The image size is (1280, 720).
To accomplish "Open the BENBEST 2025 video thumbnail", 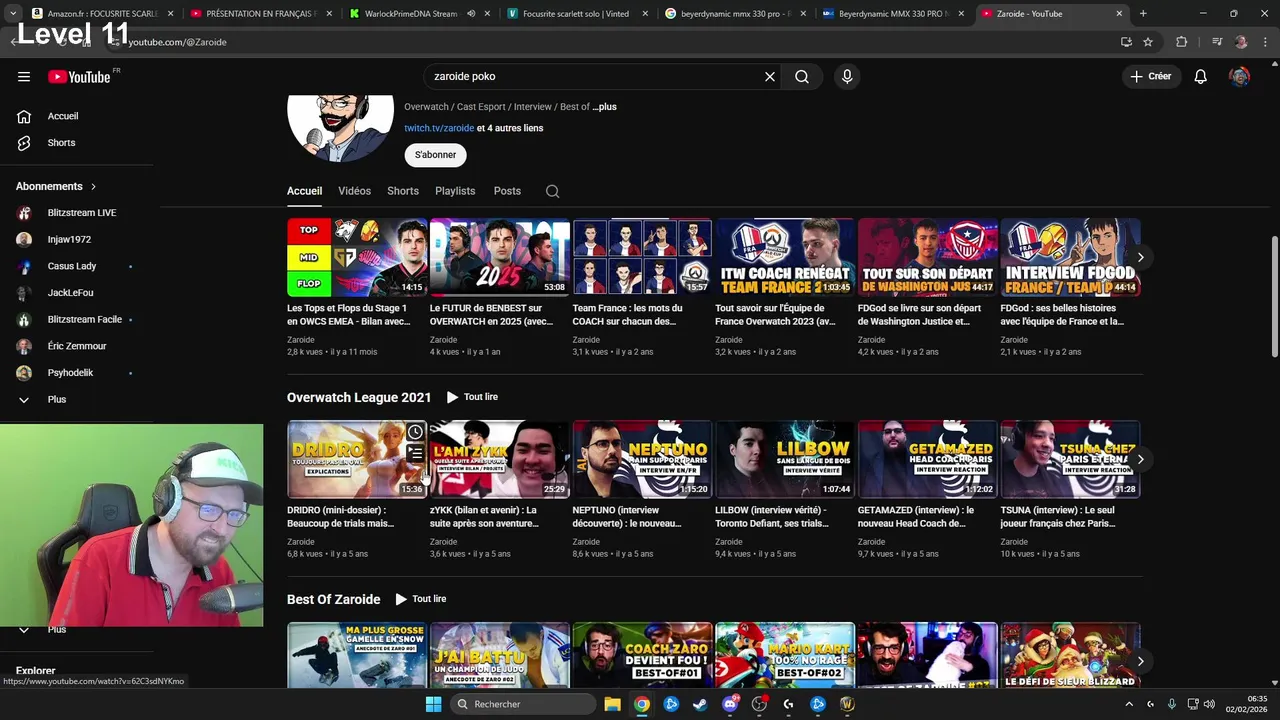I will (500, 258).
